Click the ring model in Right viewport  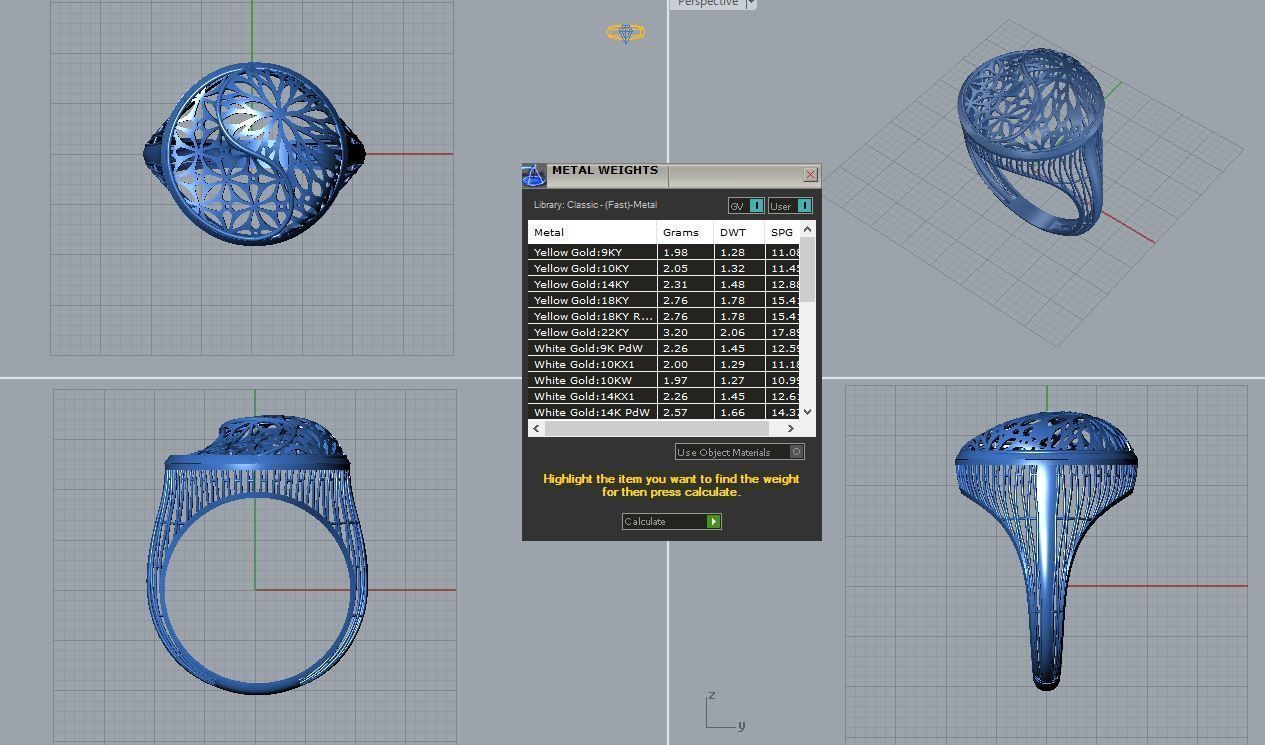pos(1046,550)
